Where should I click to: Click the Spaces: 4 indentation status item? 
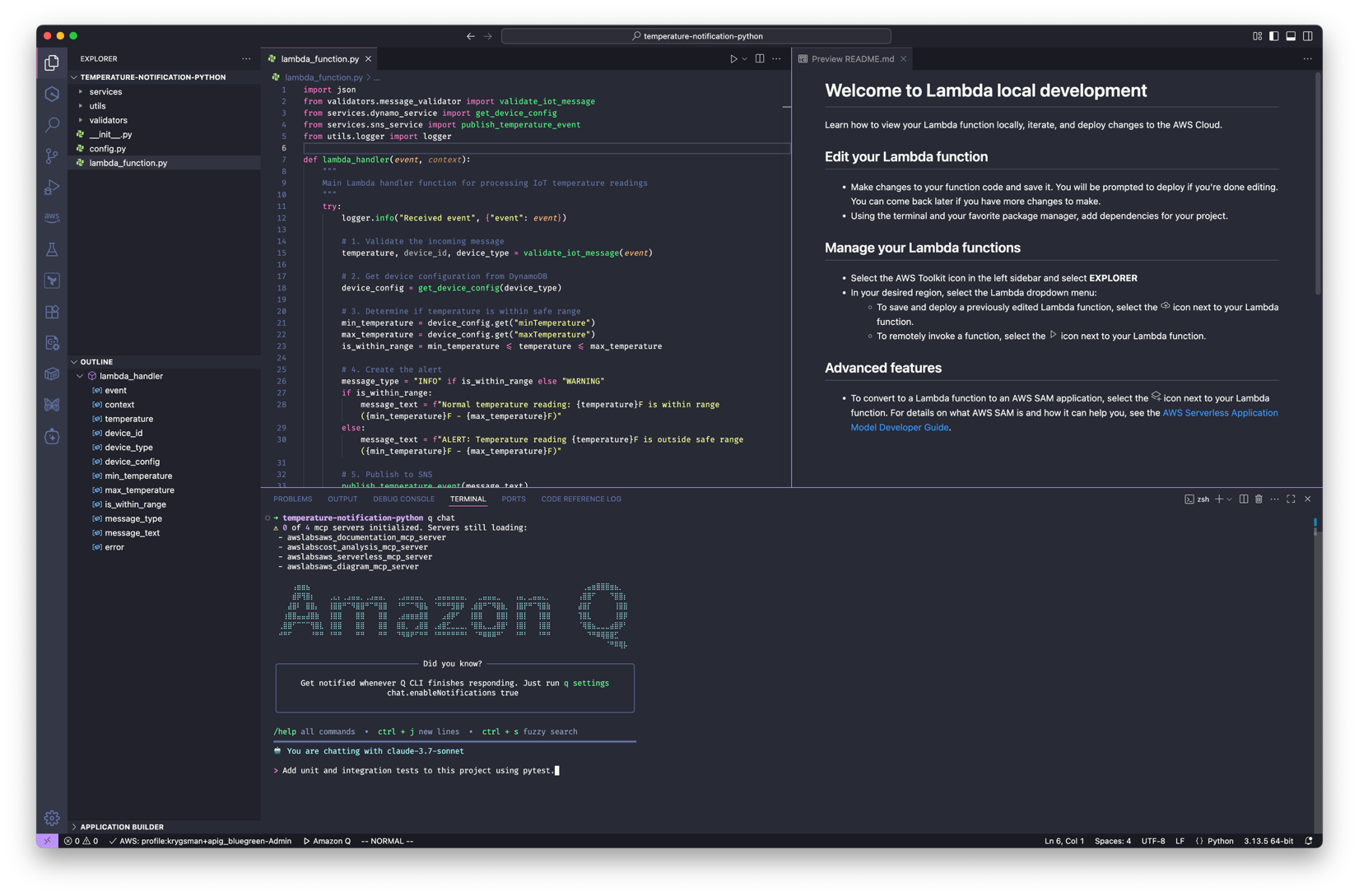pyautogui.click(x=1113, y=841)
